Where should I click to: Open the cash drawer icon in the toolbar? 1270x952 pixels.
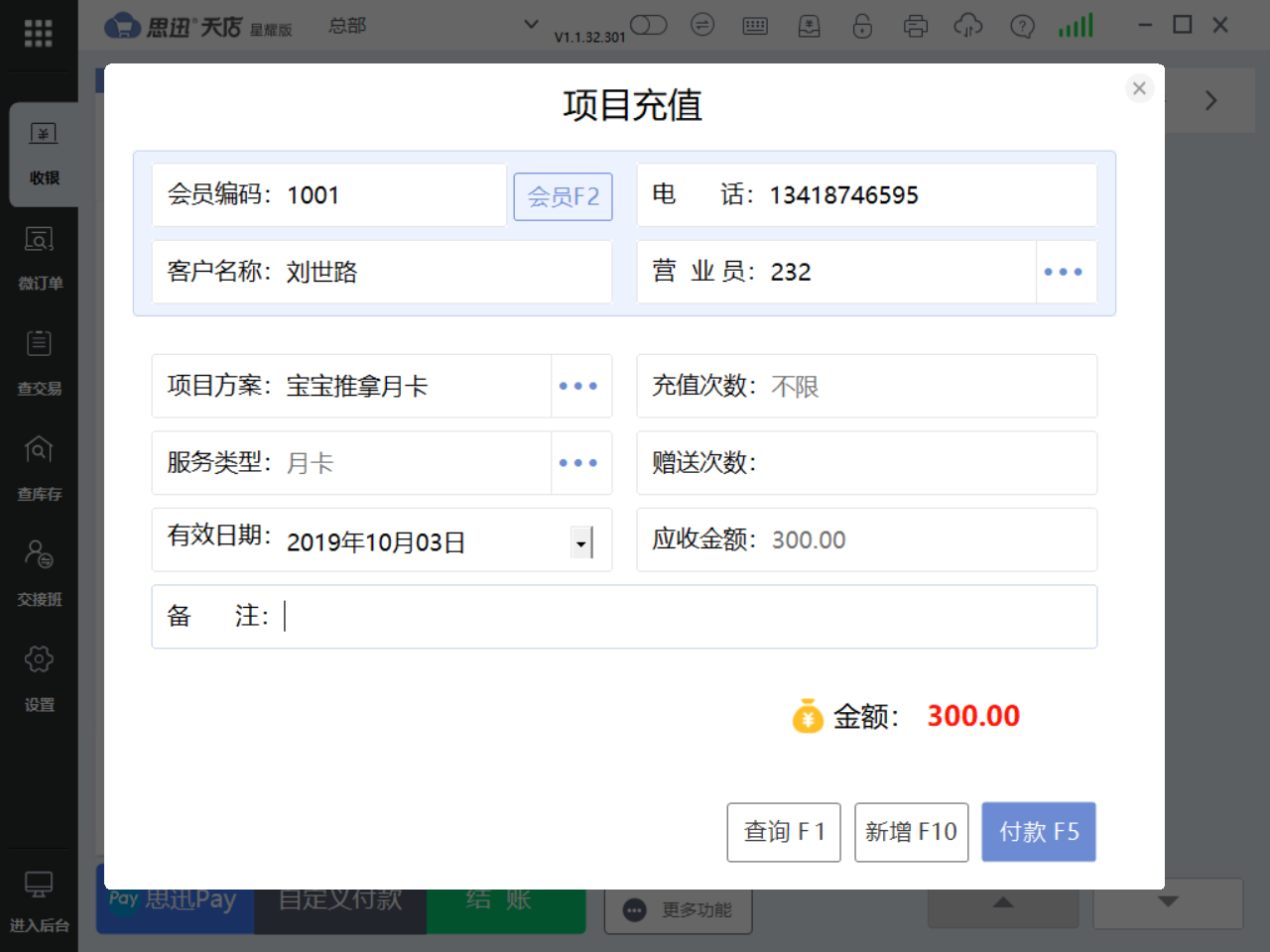pos(809,25)
